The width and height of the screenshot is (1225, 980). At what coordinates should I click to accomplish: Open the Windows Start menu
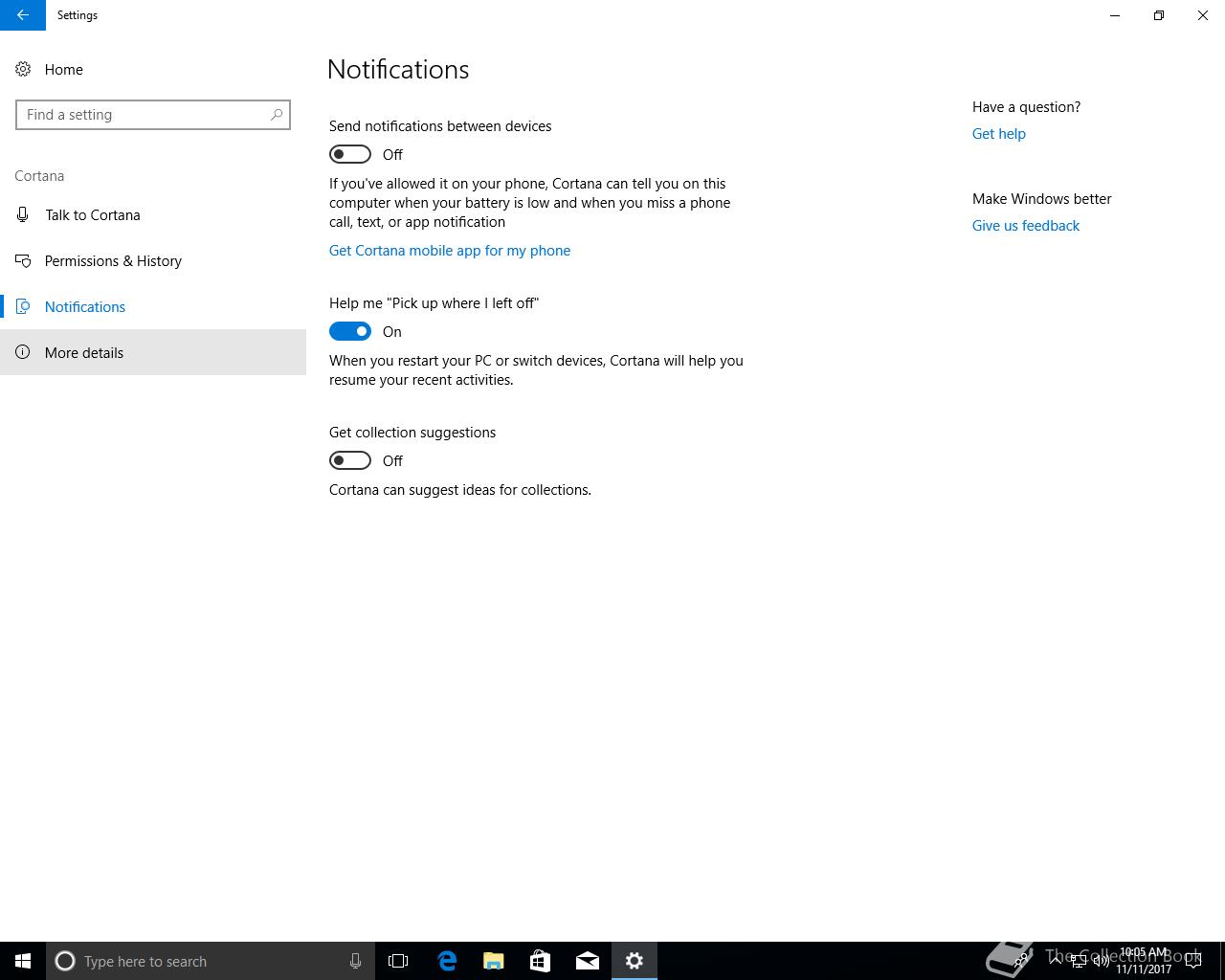[23, 961]
